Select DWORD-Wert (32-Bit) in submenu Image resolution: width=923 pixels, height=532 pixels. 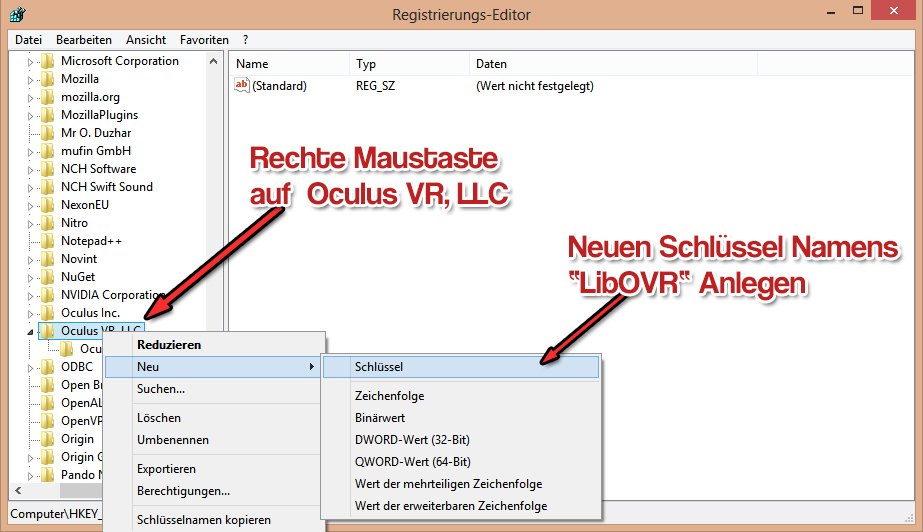[461, 440]
